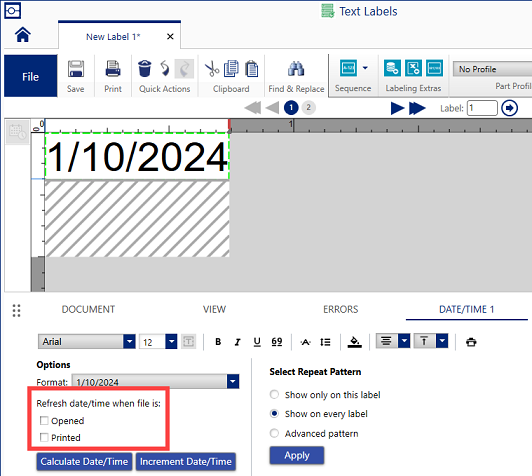The width and height of the screenshot is (532, 476).
Task: Click the third Labeling Extras icon
Action: click(435, 68)
